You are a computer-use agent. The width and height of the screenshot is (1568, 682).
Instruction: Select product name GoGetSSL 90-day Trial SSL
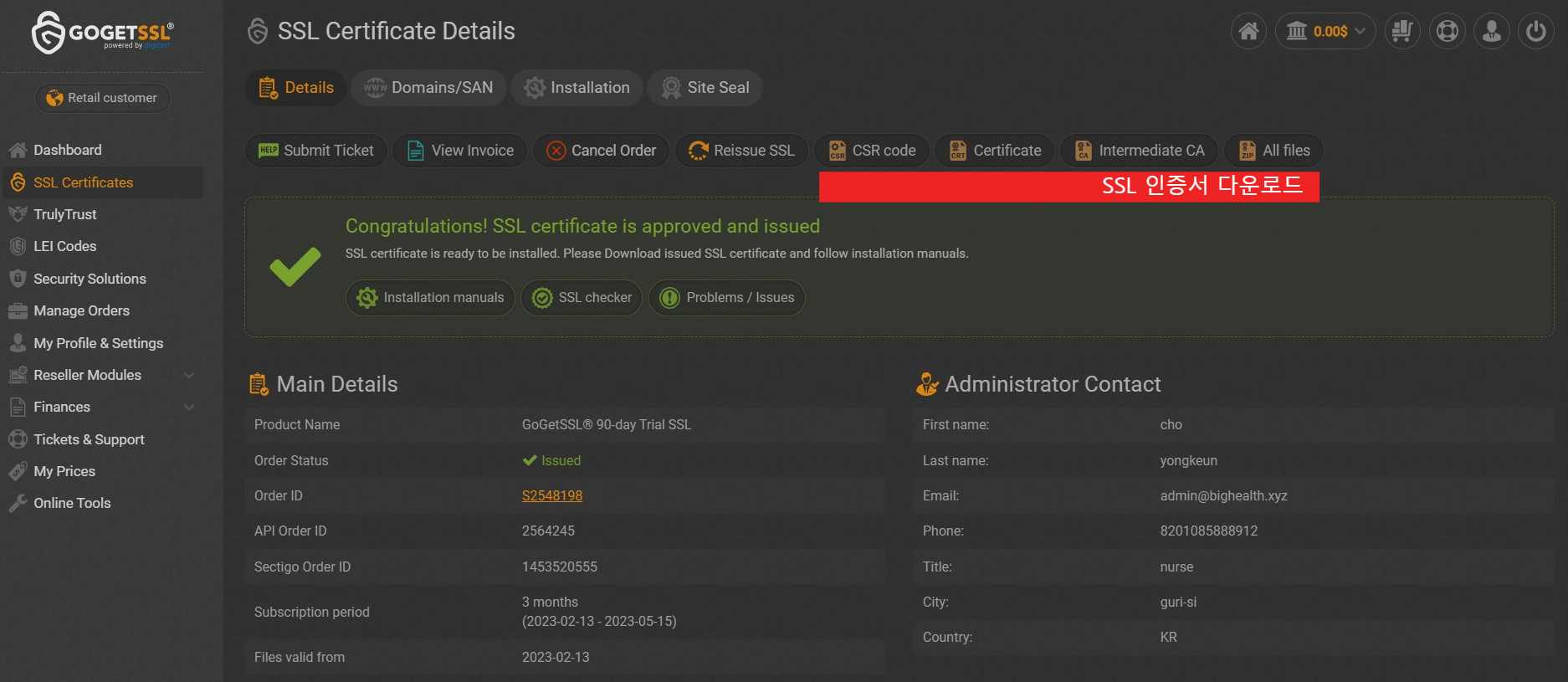tap(607, 424)
